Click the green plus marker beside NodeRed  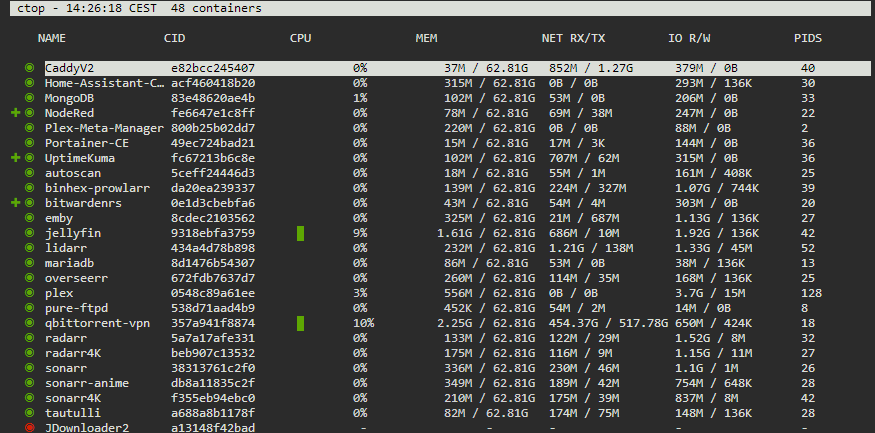point(16,113)
